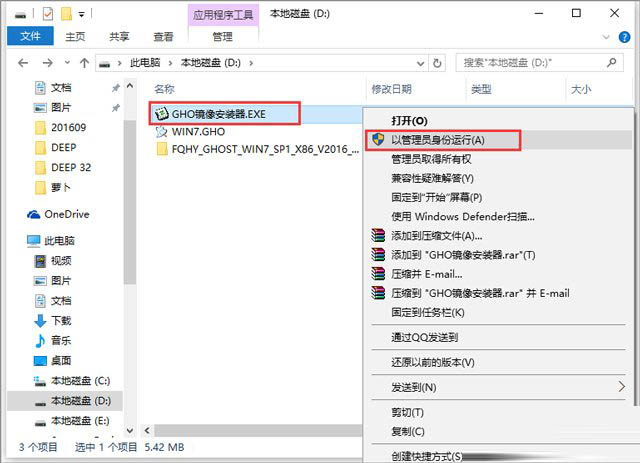Click the Refresh button beside the address bar

[437, 63]
